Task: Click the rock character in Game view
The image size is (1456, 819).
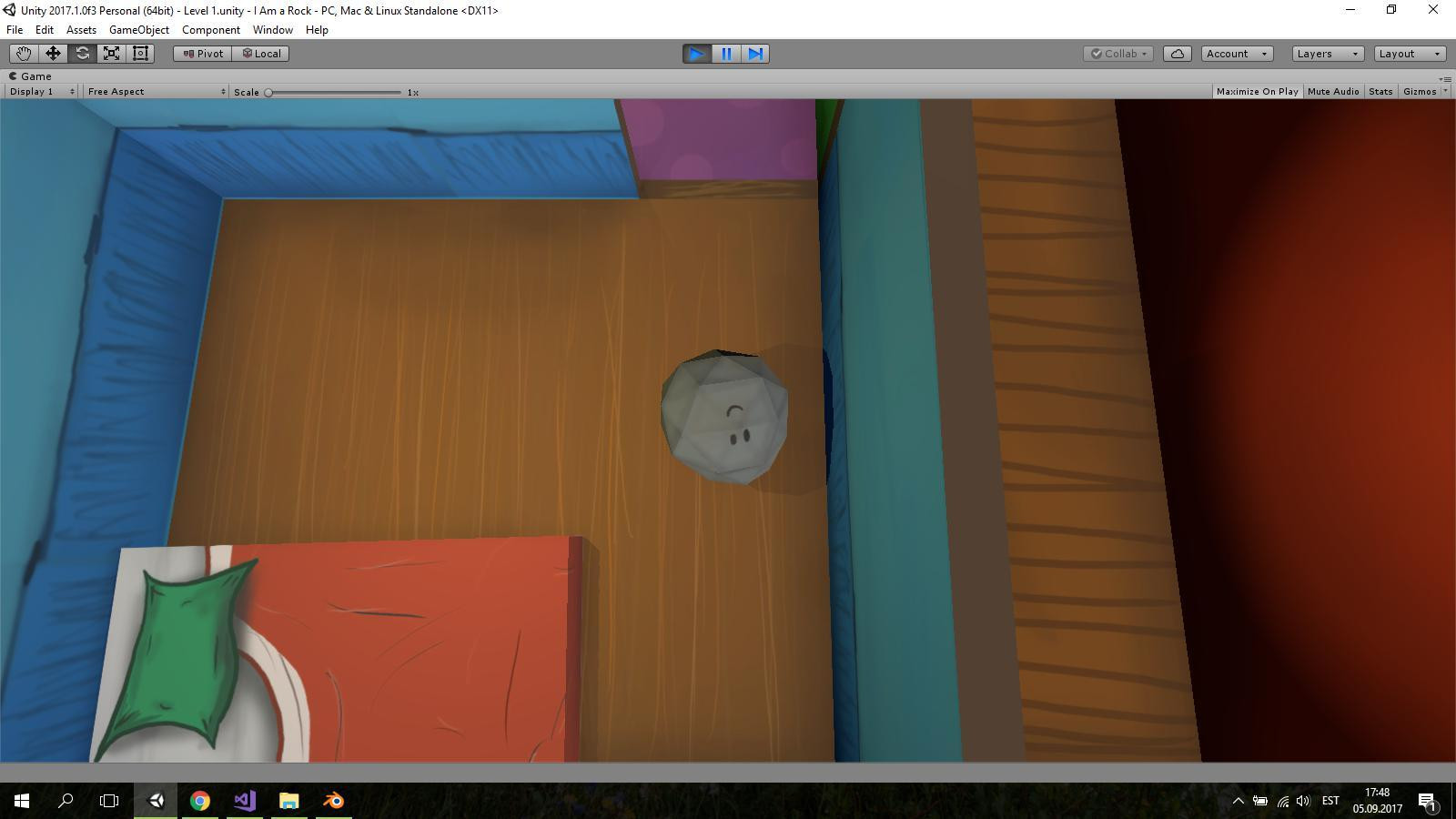Action: pyautogui.click(x=724, y=417)
